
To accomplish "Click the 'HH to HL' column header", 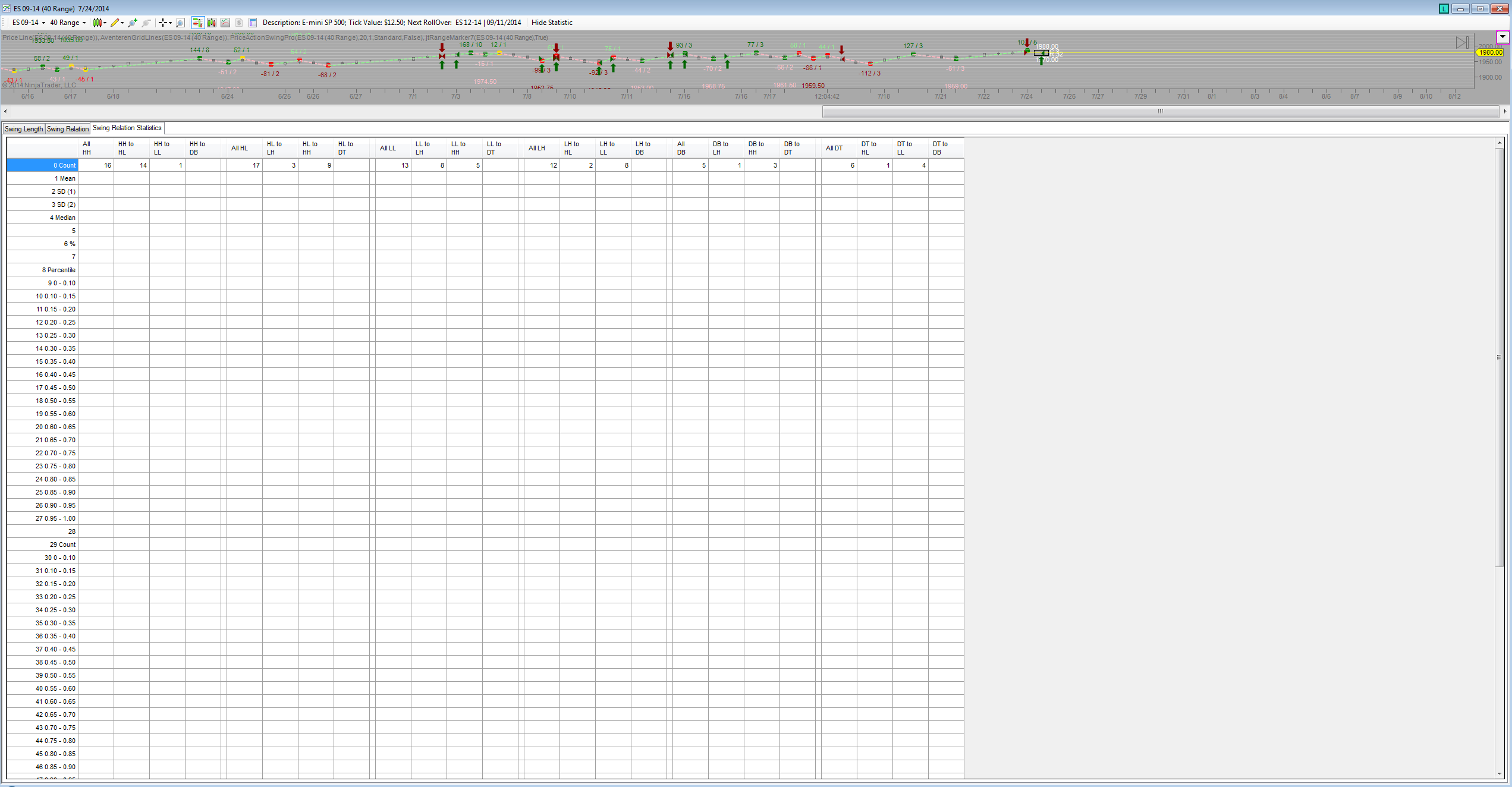I will coord(131,148).
